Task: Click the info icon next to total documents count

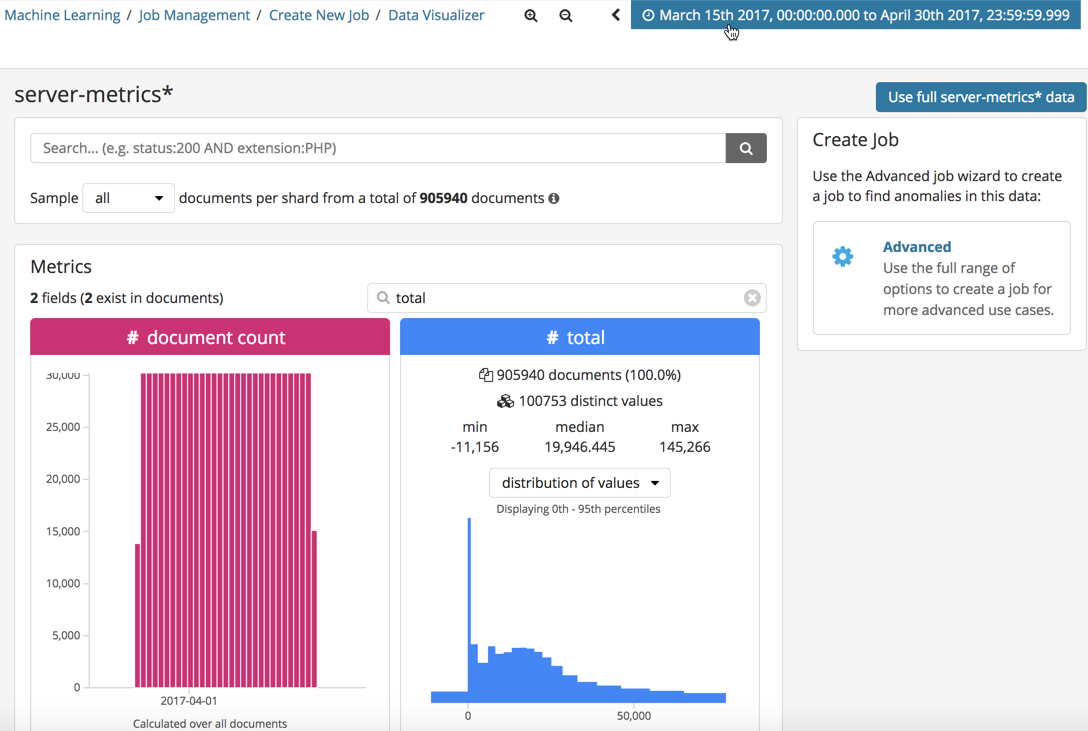Action: coord(554,198)
